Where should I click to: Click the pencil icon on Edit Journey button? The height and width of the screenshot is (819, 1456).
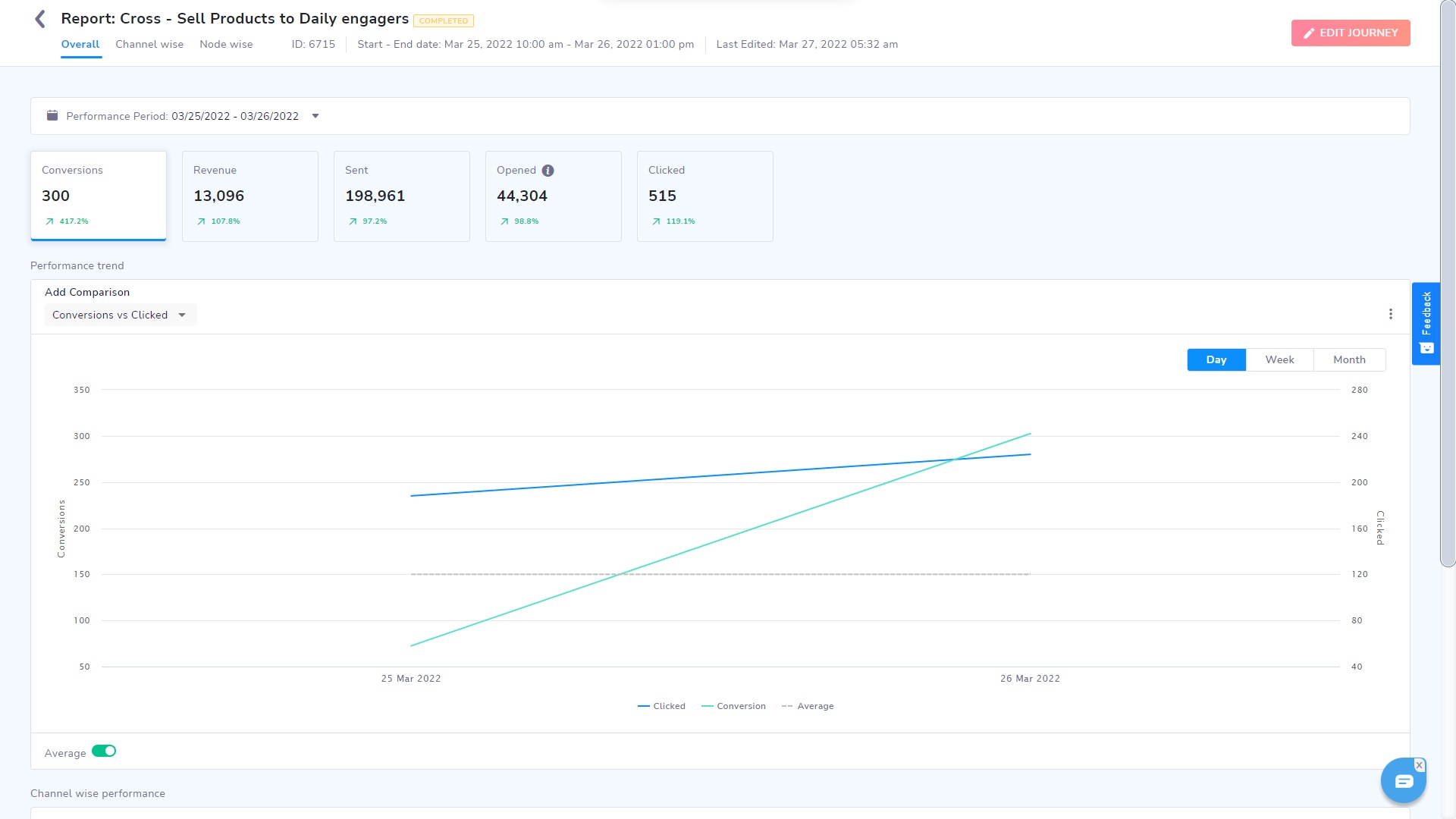[1310, 33]
